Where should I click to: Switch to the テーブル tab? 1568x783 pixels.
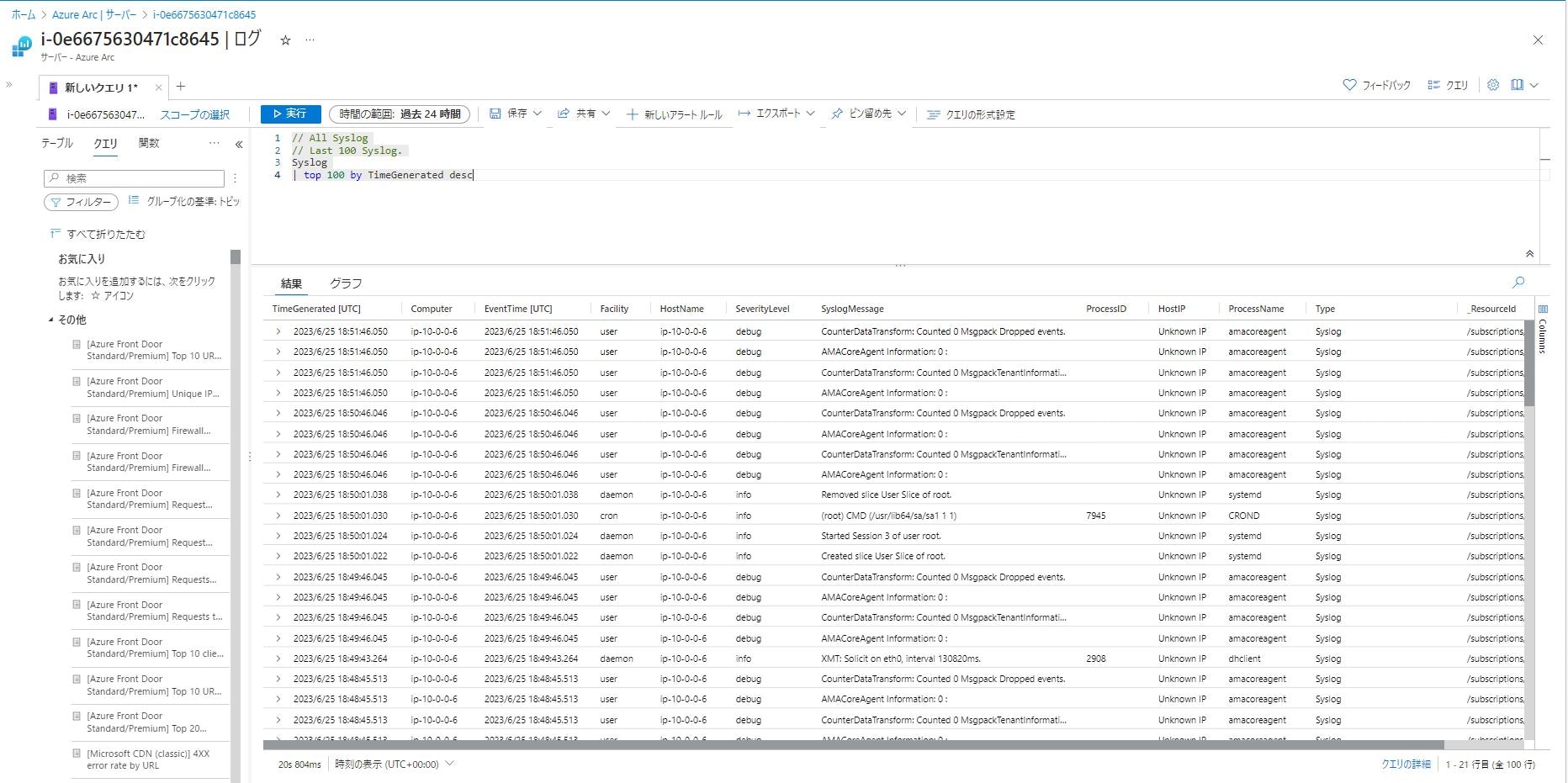[x=57, y=143]
